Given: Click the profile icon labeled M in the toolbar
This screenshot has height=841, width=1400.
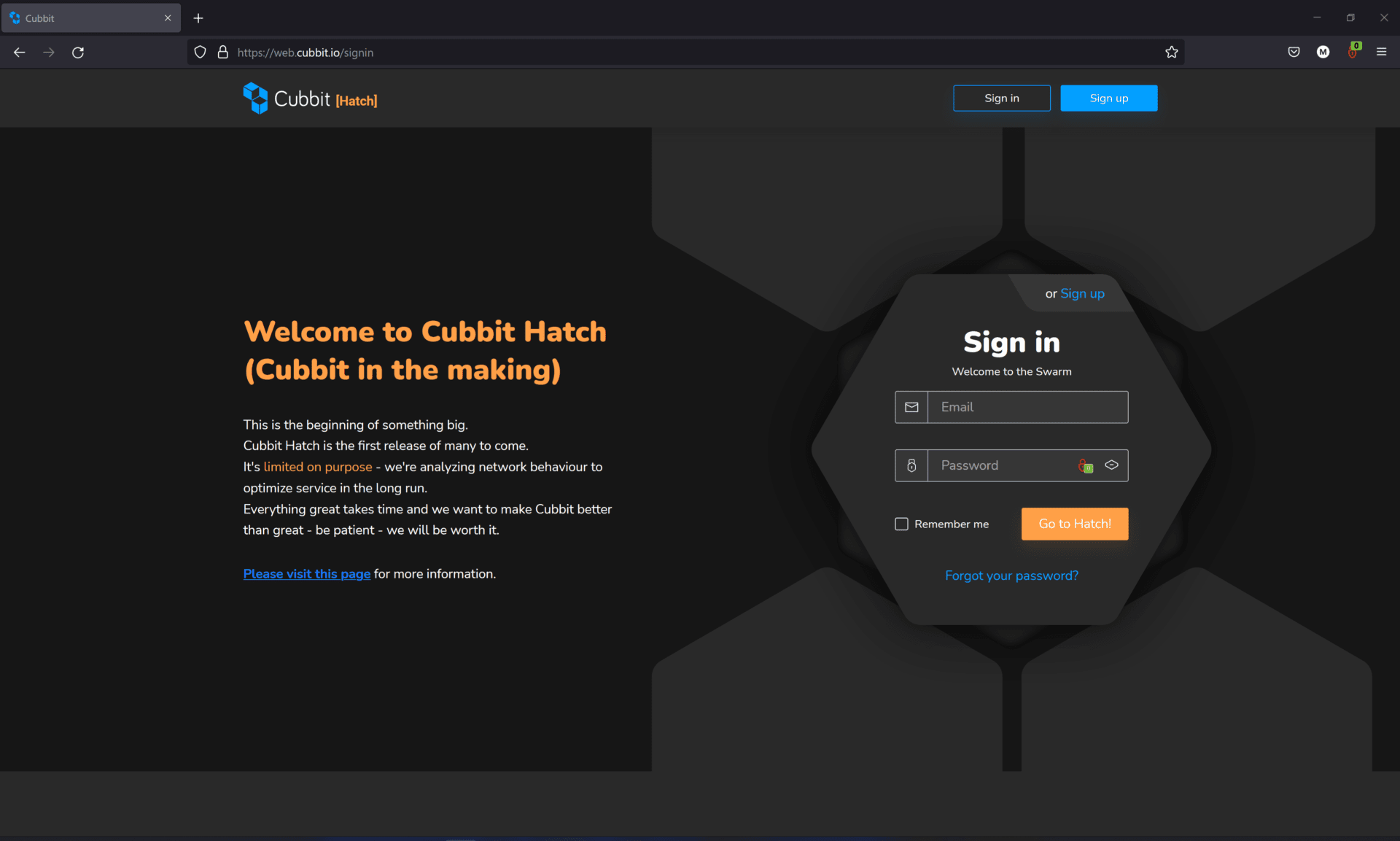Looking at the screenshot, I should [1323, 52].
